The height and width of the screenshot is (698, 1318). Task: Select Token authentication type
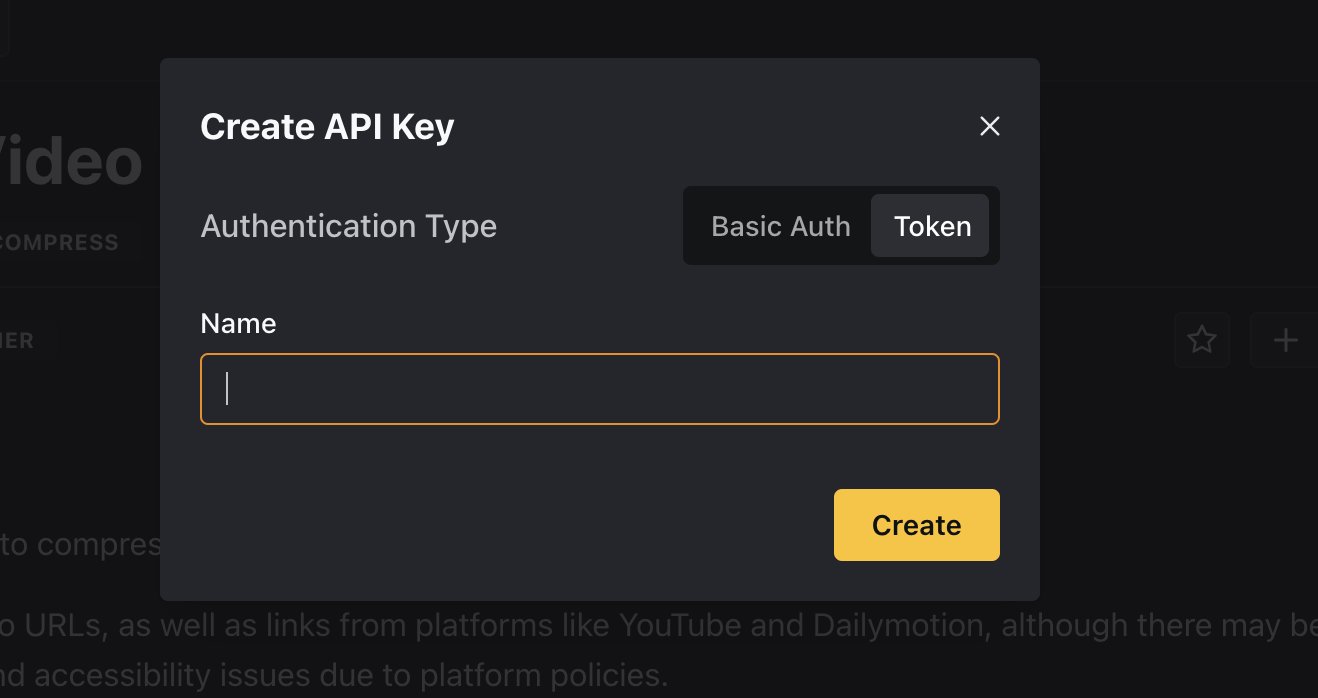[x=932, y=226]
